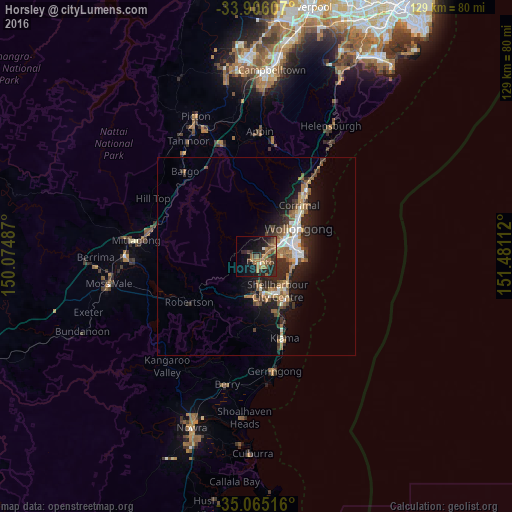Click the 129 km scale label at top

[x=447, y=8]
